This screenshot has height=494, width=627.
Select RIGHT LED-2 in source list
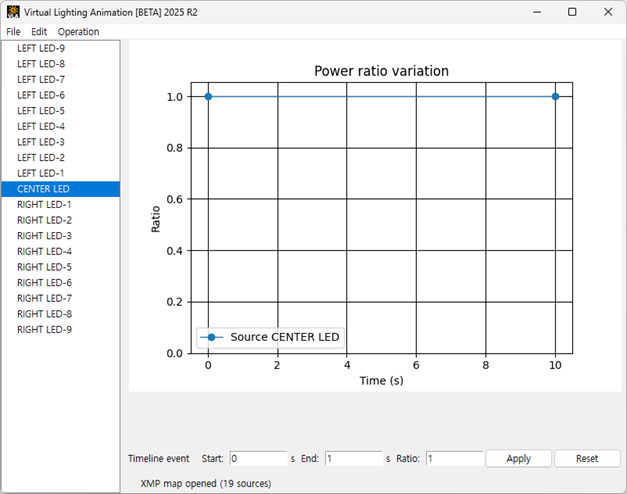61,220
